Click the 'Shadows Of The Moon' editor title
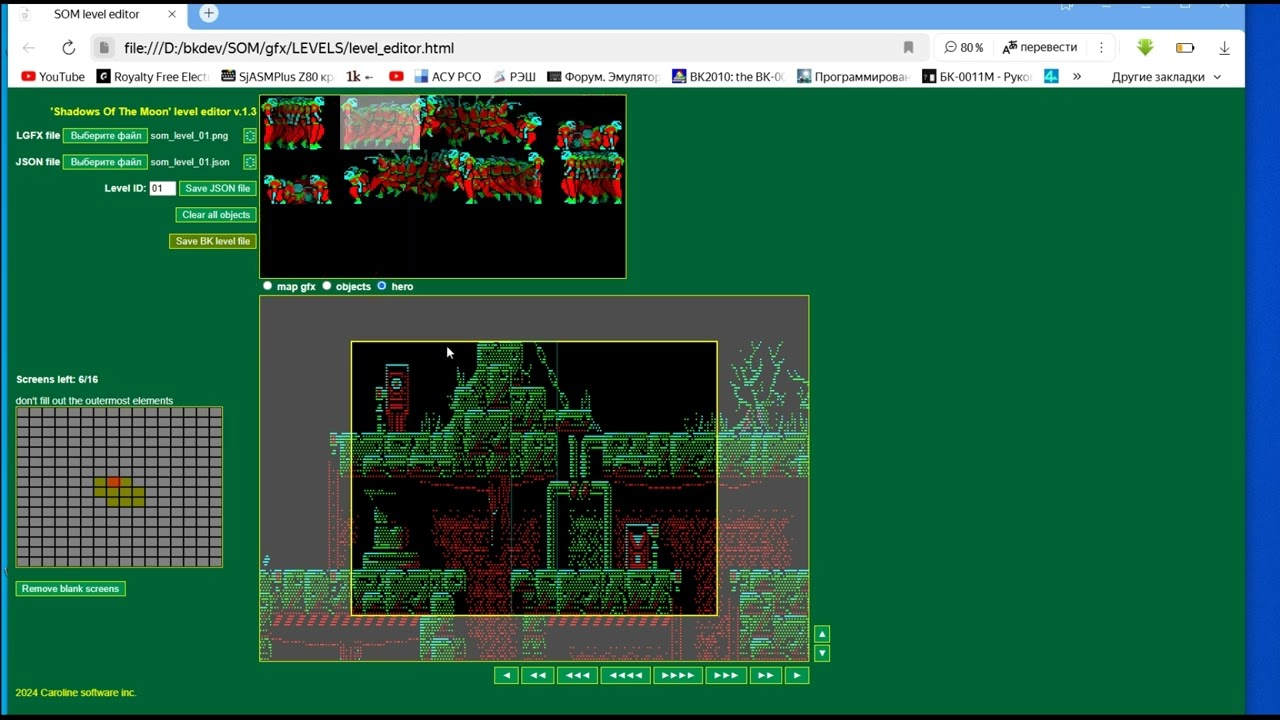Viewport: 1280px width, 720px height. point(153,112)
